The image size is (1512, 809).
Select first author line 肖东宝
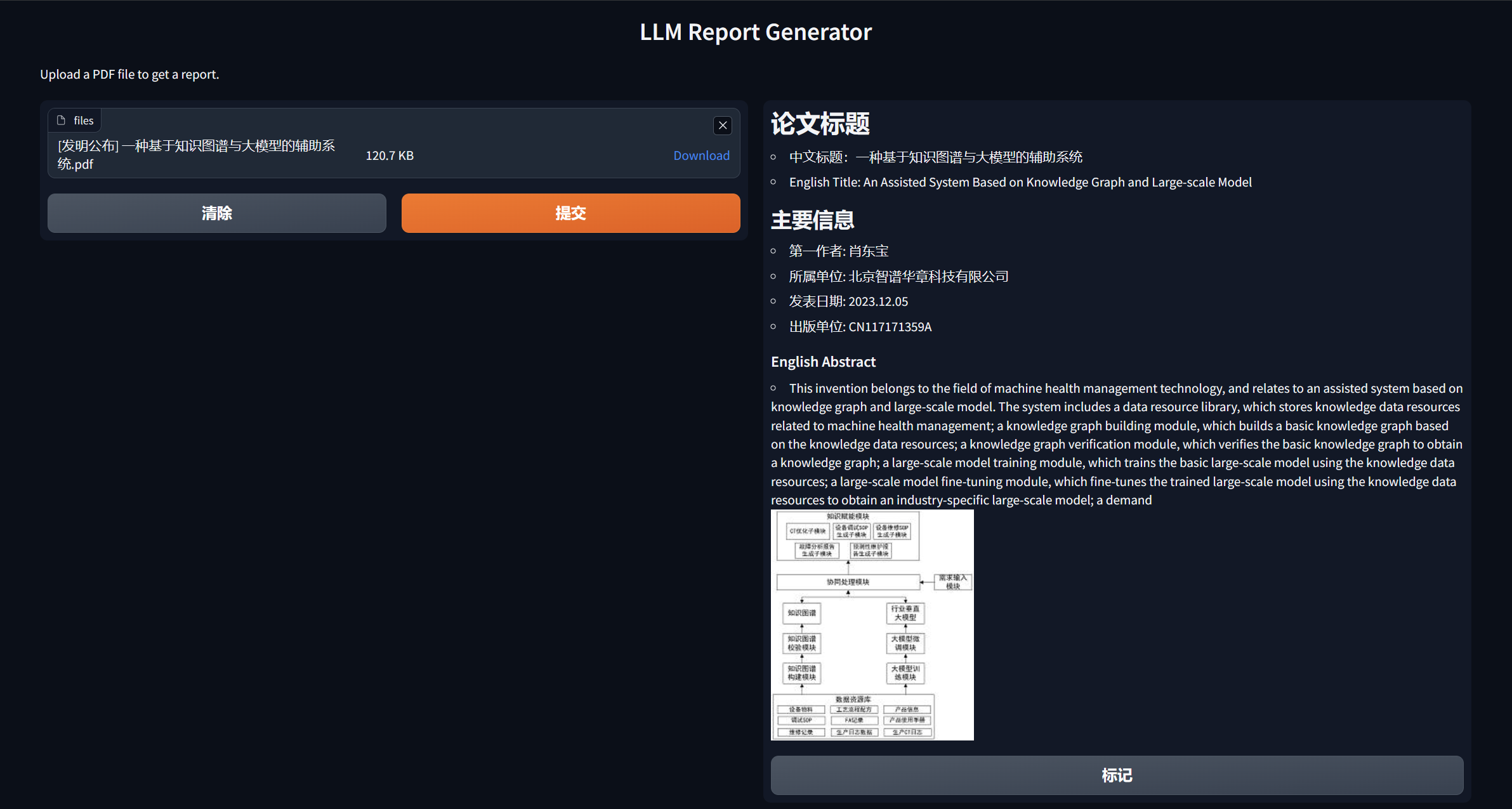(x=839, y=251)
